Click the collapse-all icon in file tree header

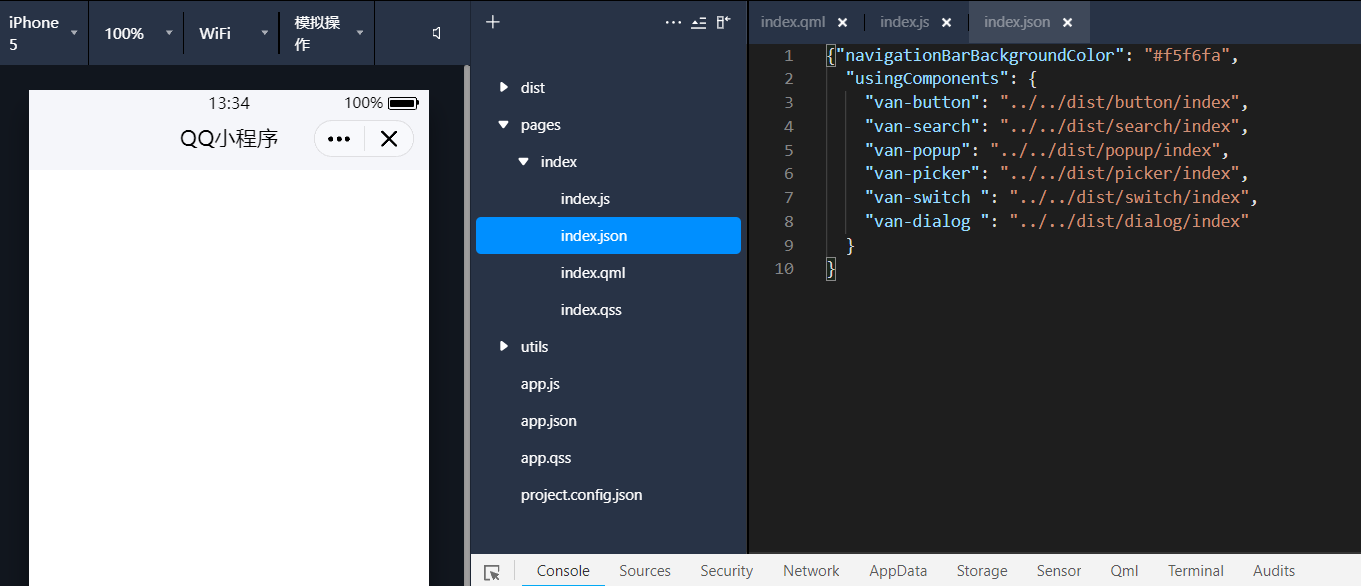click(699, 22)
